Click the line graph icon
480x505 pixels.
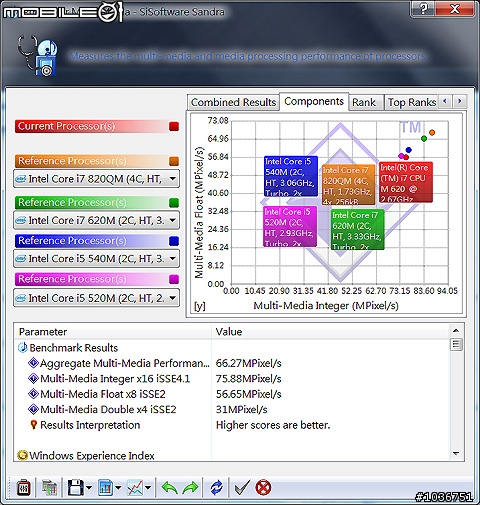pos(135,488)
